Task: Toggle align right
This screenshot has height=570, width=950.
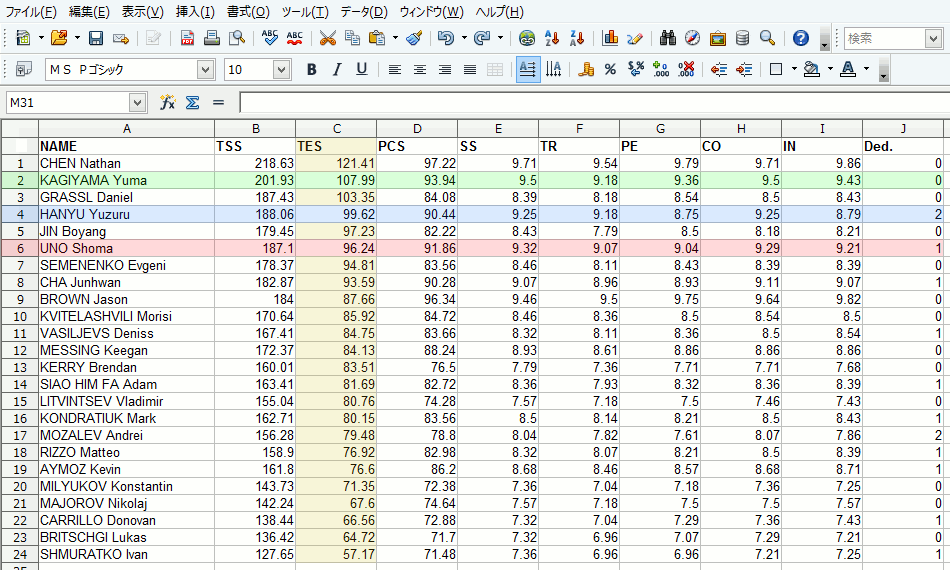Action: pyautogui.click(x=445, y=69)
